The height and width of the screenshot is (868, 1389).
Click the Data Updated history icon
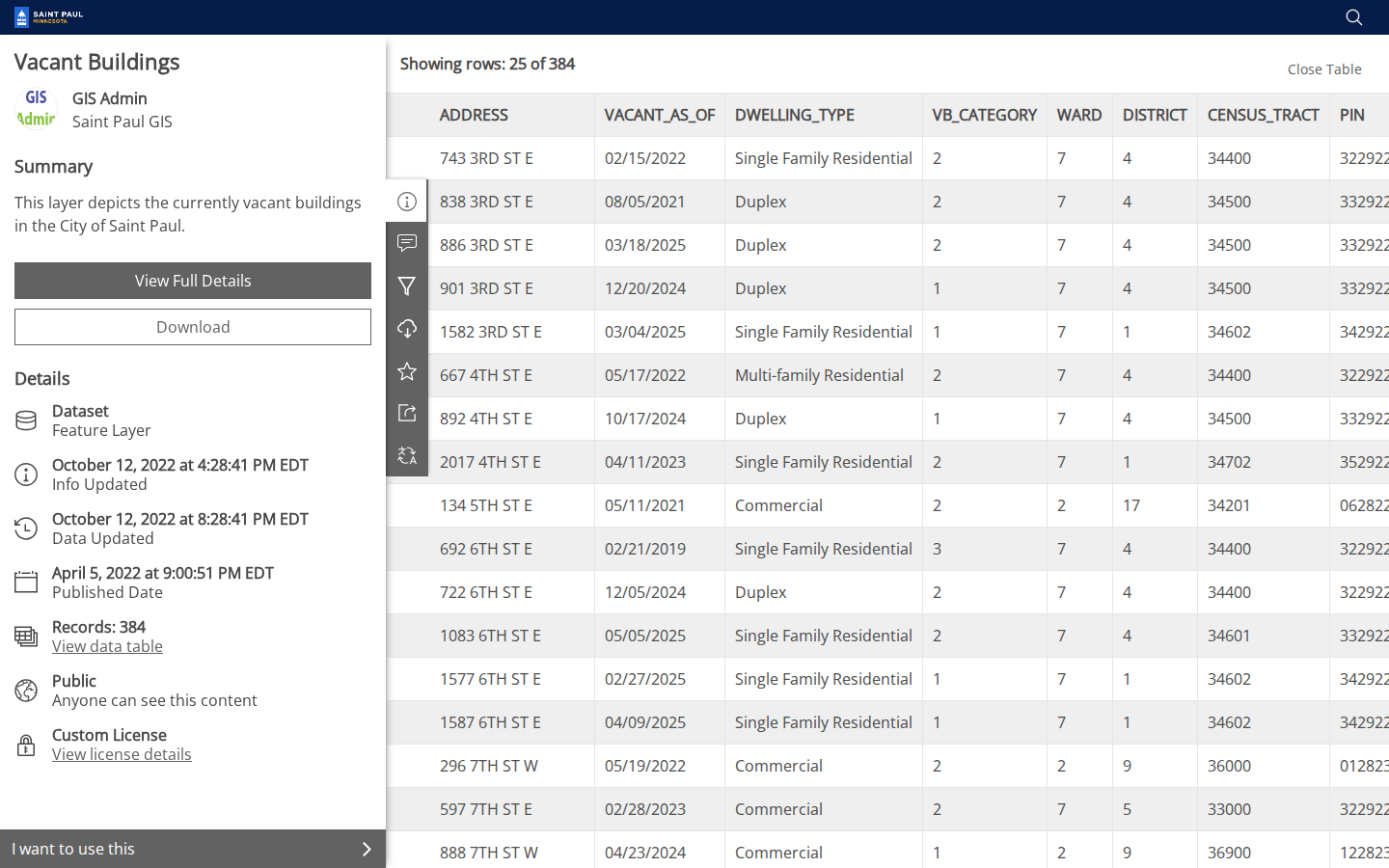pos(26,529)
